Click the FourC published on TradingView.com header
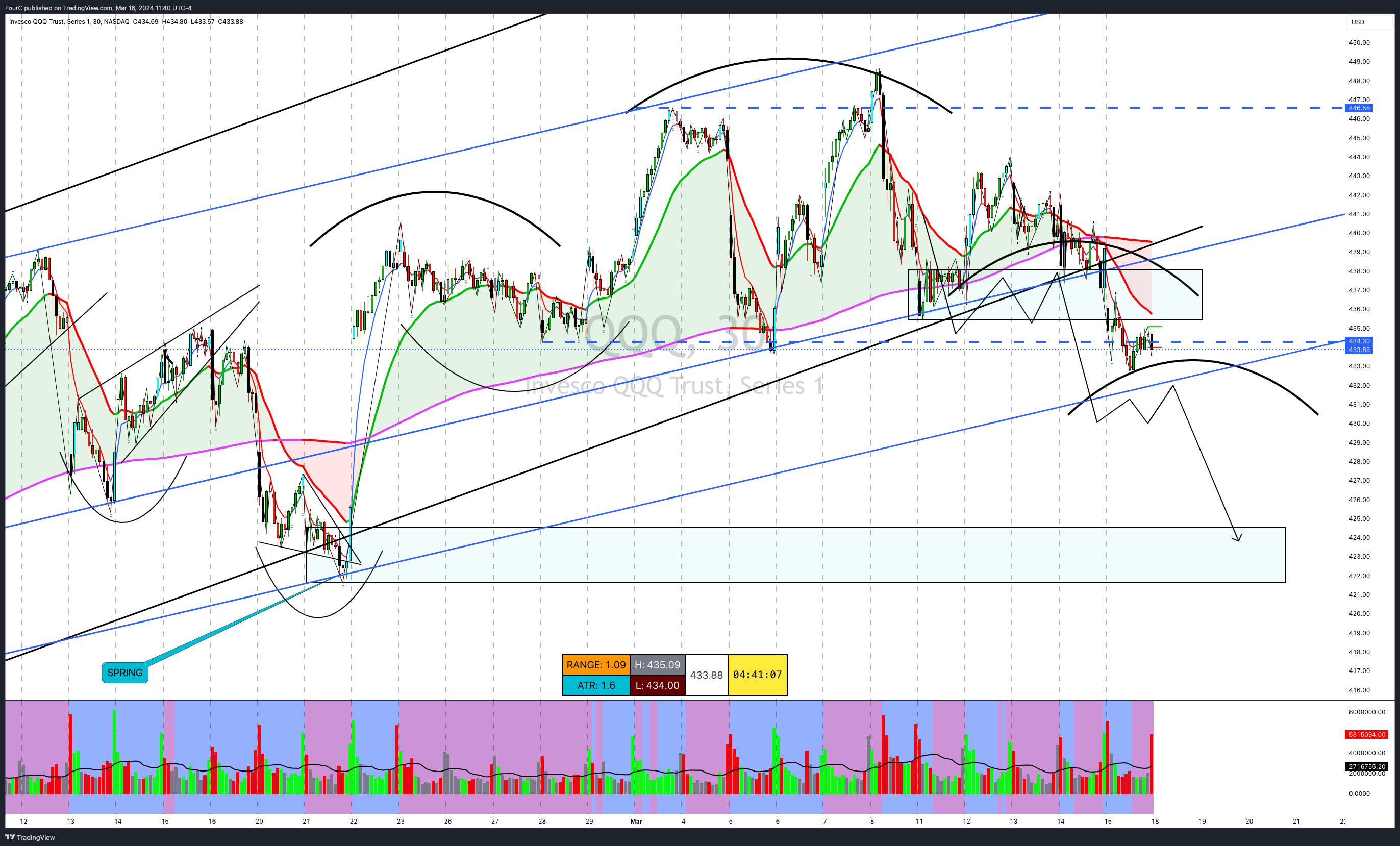 pyautogui.click(x=98, y=7)
